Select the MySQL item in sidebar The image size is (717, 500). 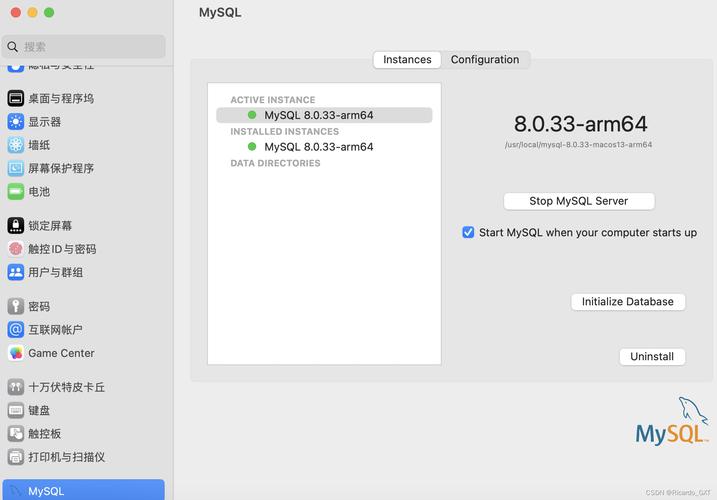click(x=83, y=490)
